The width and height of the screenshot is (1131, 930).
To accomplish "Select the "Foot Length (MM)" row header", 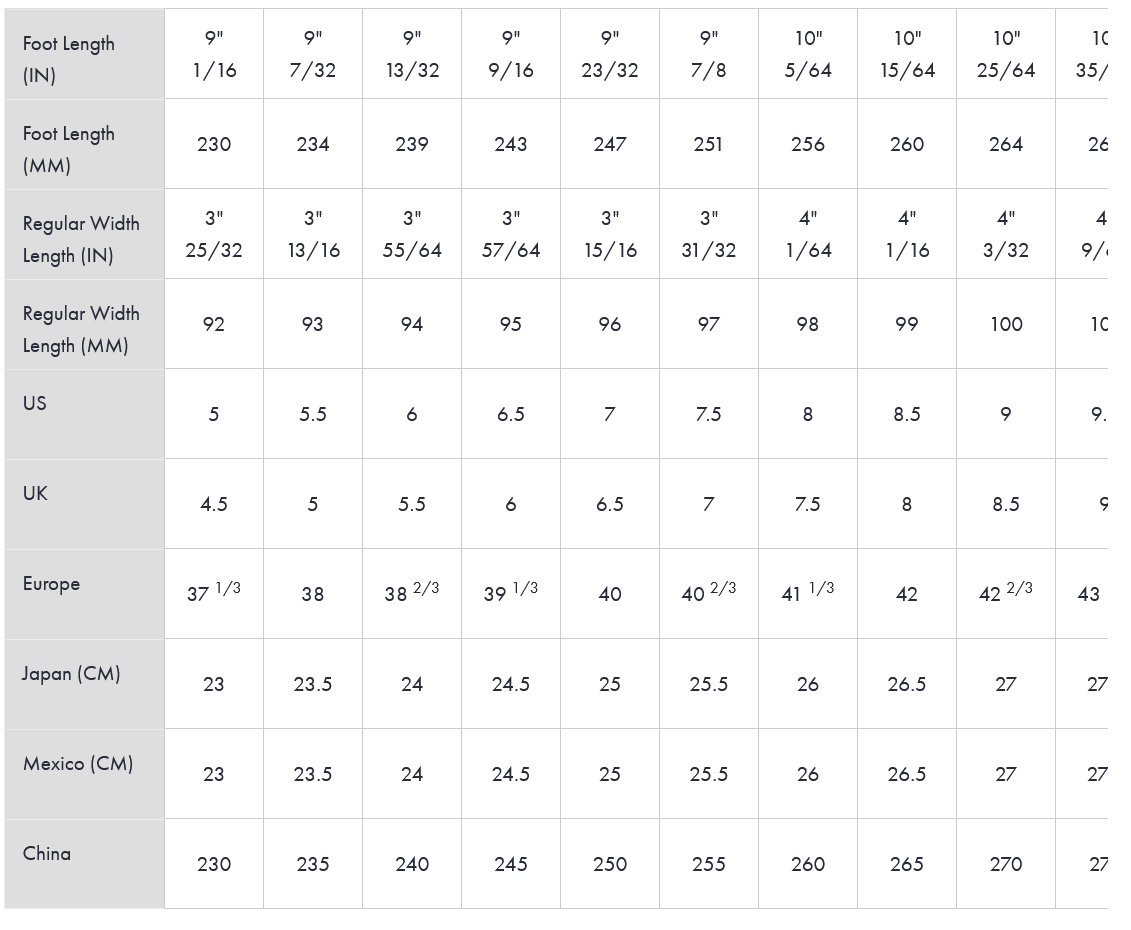I will (x=69, y=148).
